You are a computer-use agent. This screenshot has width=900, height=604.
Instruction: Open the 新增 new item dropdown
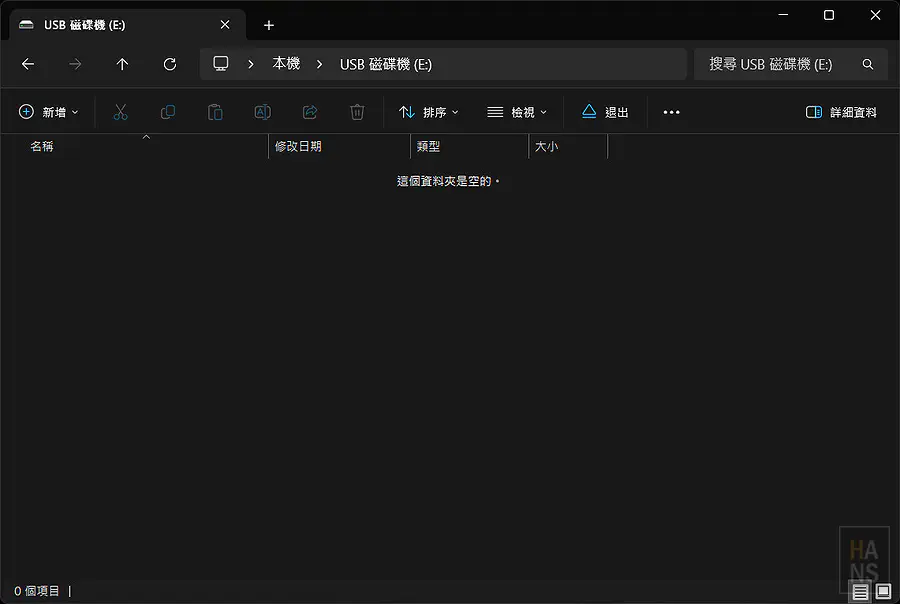(x=49, y=112)
